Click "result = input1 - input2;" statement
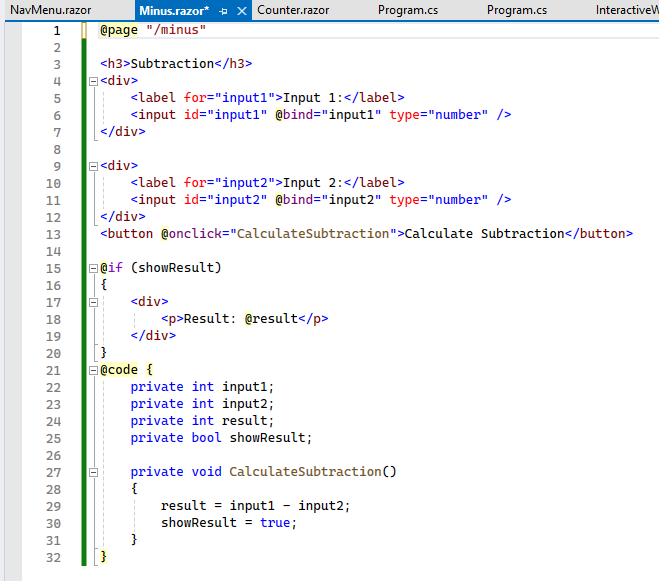This screenshot has width=659, height=581. [256, 506]
